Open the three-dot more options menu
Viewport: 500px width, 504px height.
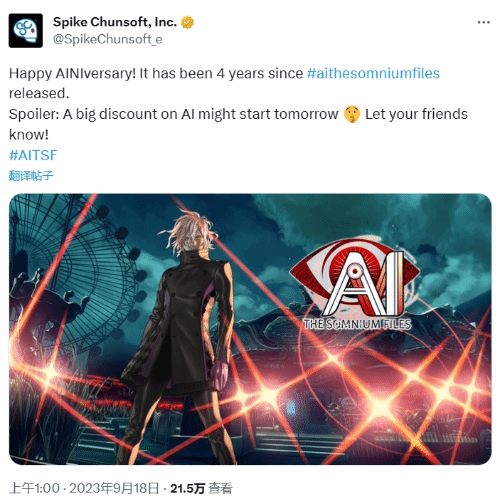483,22
